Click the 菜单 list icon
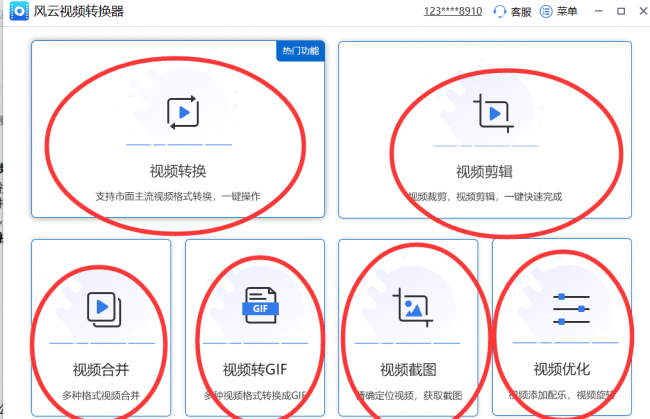Screen dimensions: 650x419 [x=546, y=11]
